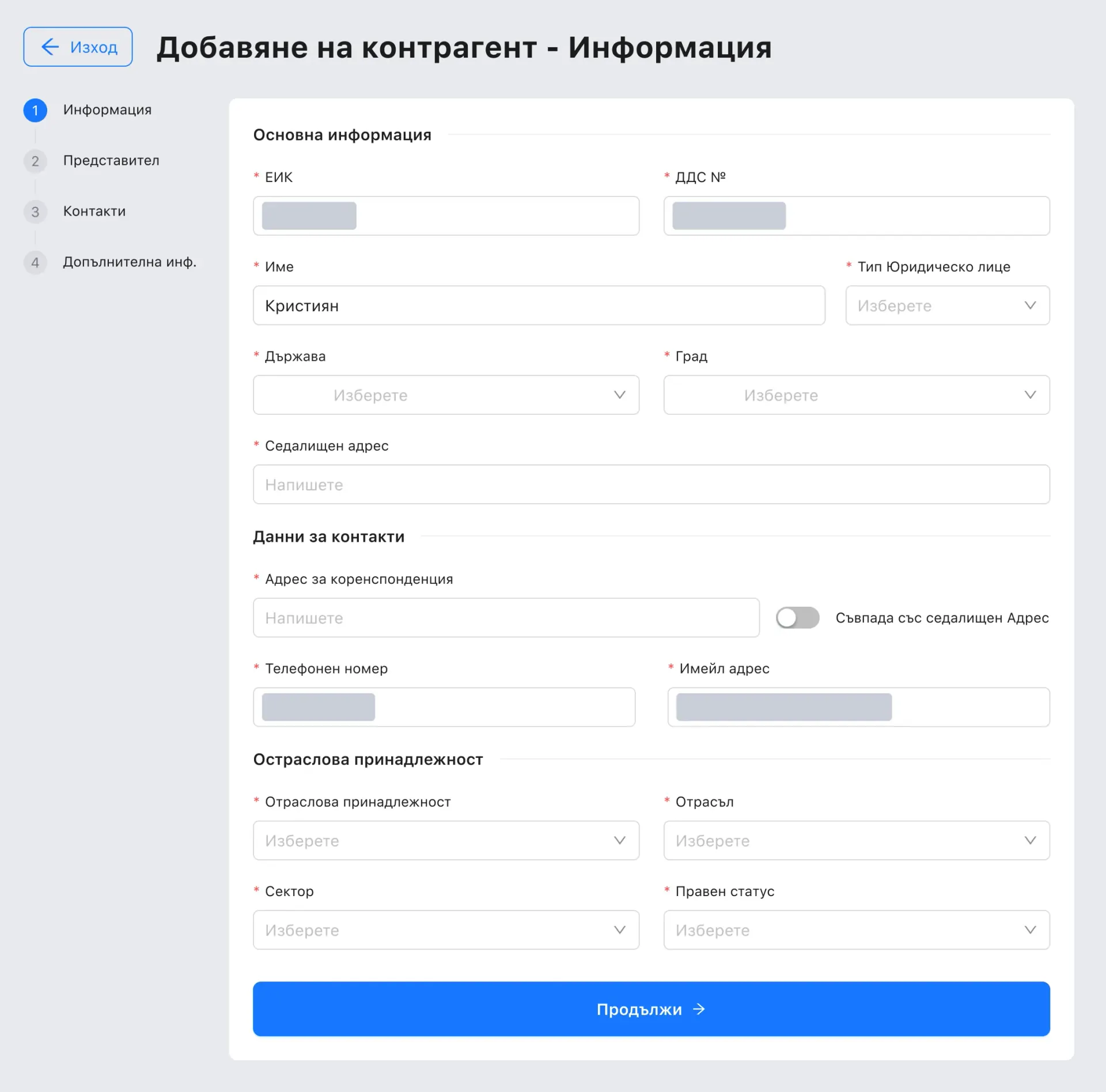Image resolution: width=1106 pixels, height=1092 pixels.
Task: Open the Град dropdown
Action: point(857,395)
